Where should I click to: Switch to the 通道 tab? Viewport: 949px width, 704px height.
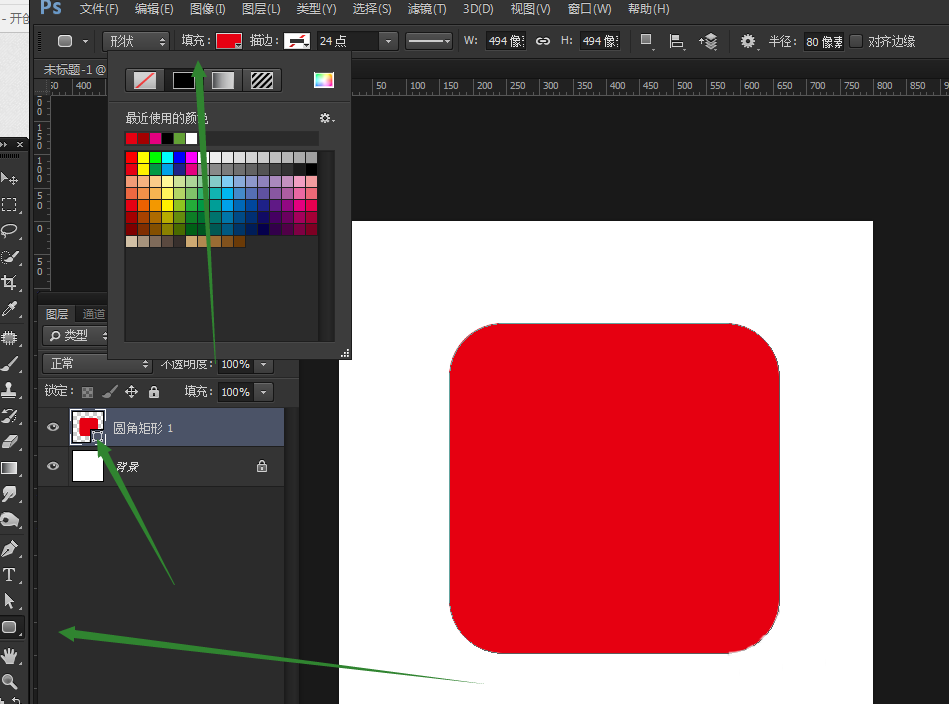94,314
